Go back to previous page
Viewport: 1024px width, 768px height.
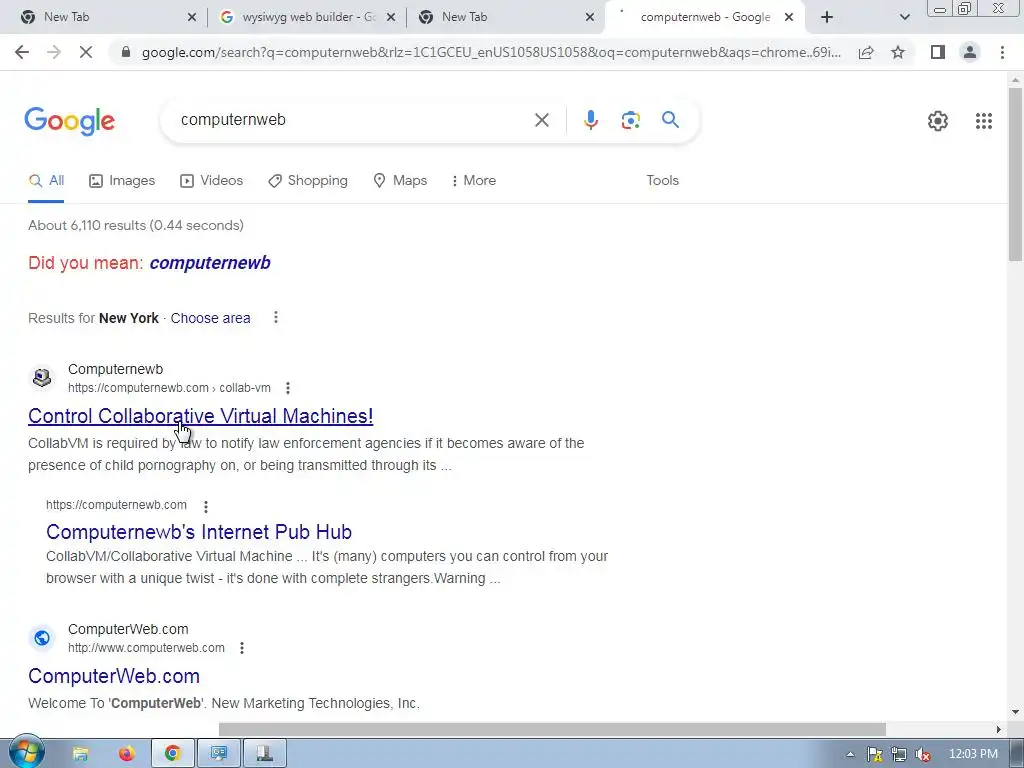click(x=22, y=52)
